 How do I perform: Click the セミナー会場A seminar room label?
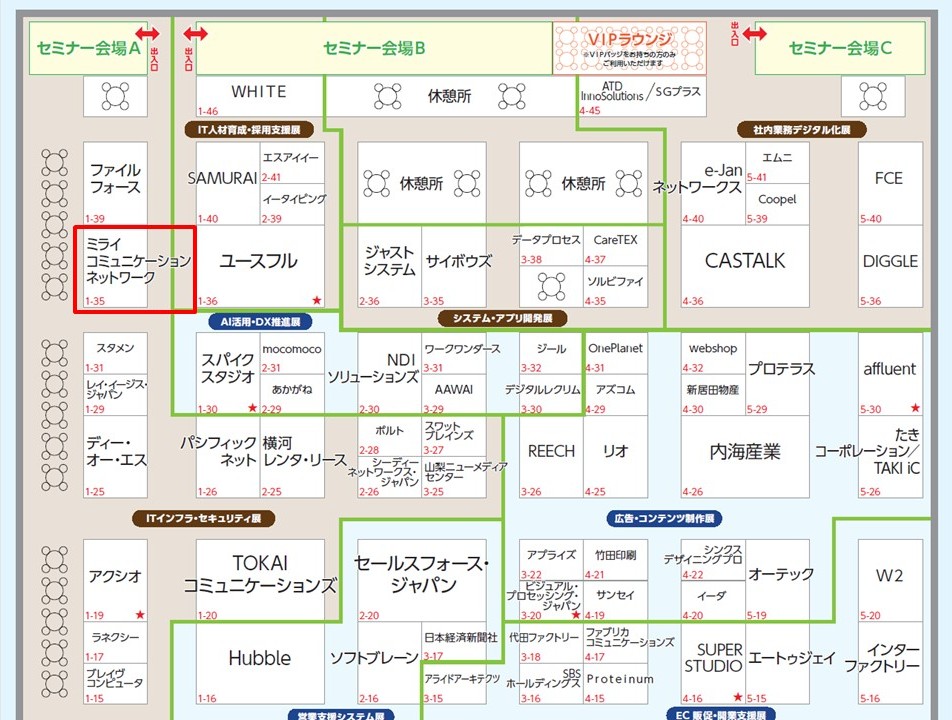coord(89,49)
